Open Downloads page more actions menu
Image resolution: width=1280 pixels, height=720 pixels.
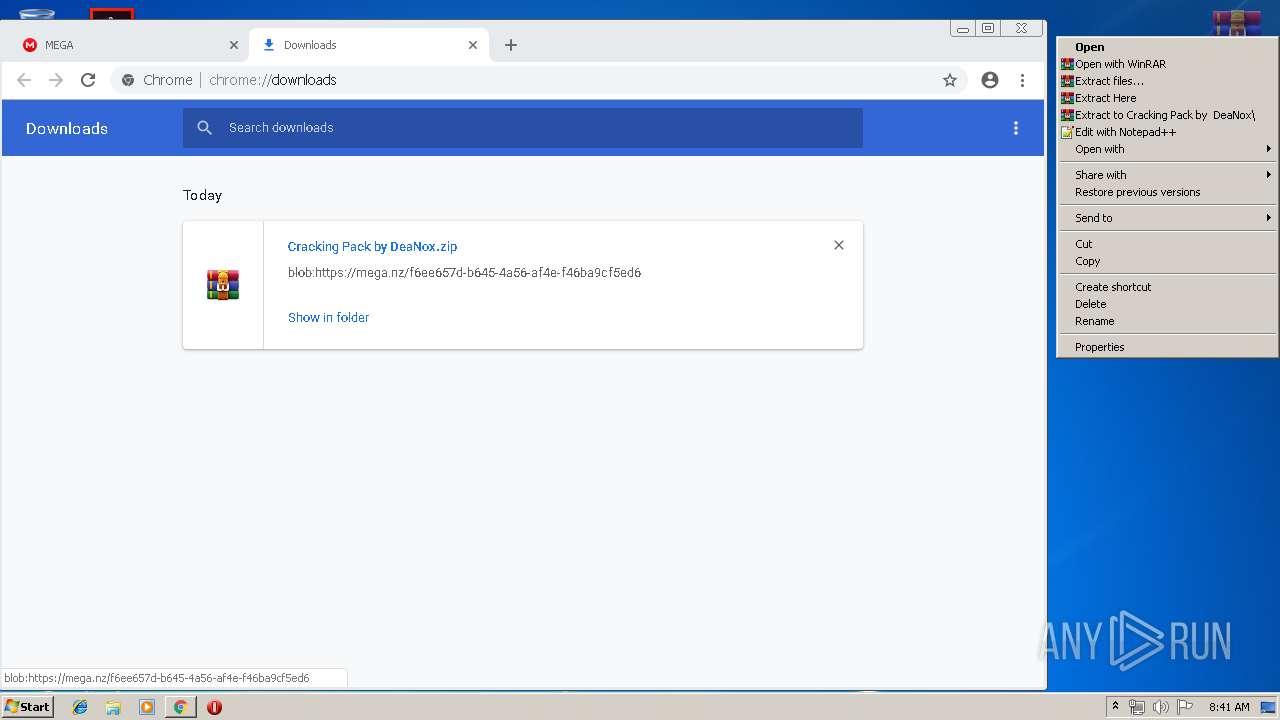(x=1016, y=128)
